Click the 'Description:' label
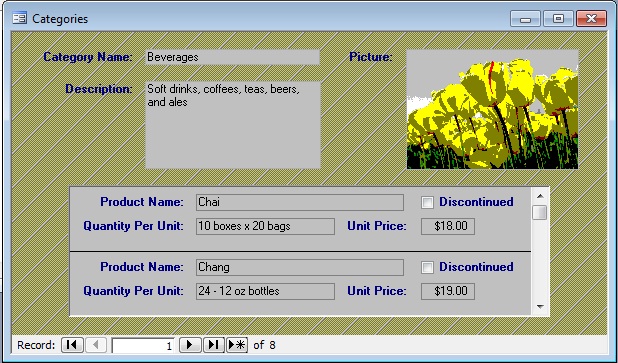This screenshot has height=363, width=618. point(99,89)
